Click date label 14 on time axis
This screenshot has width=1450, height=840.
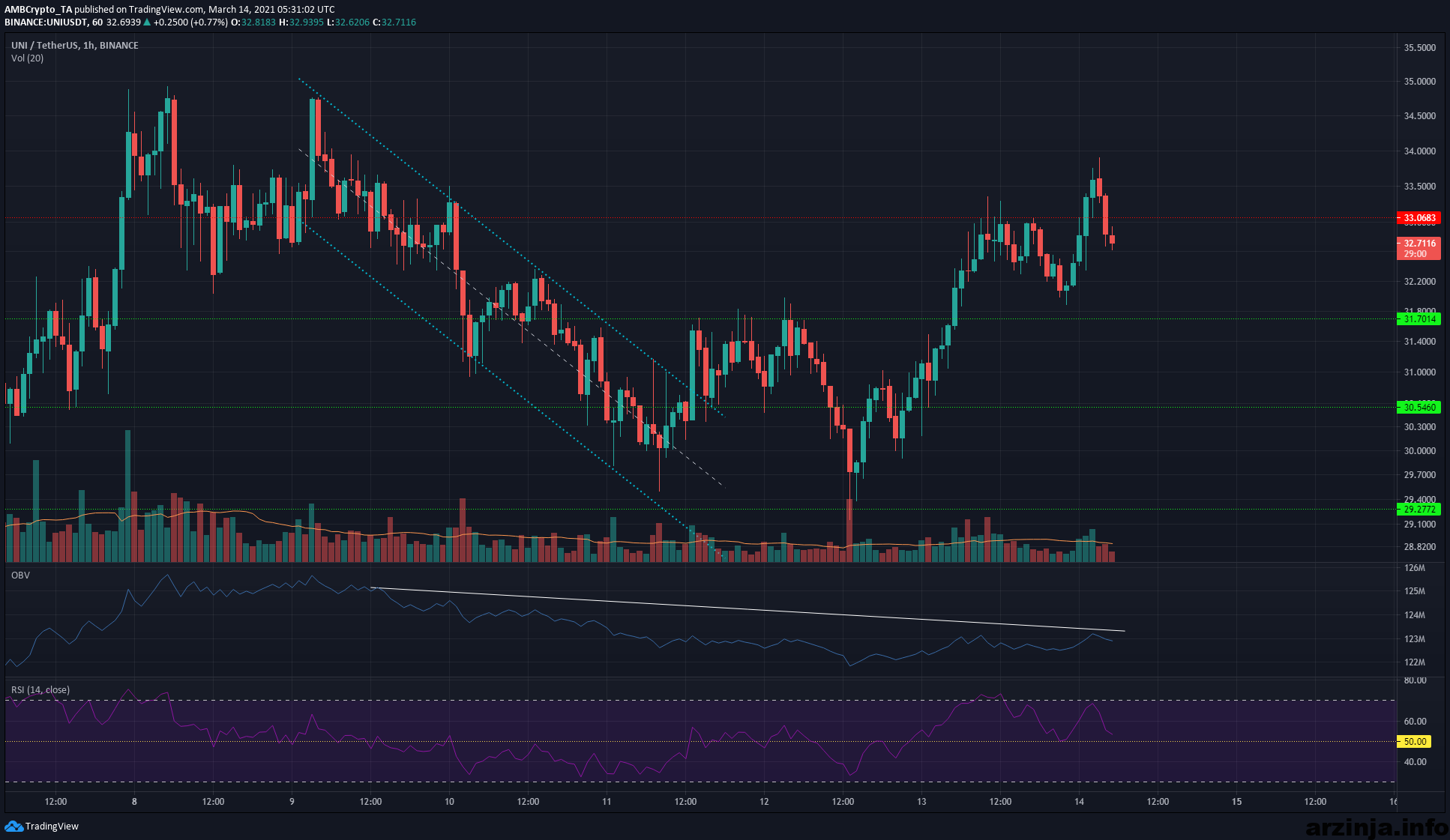coord(1079,801)
